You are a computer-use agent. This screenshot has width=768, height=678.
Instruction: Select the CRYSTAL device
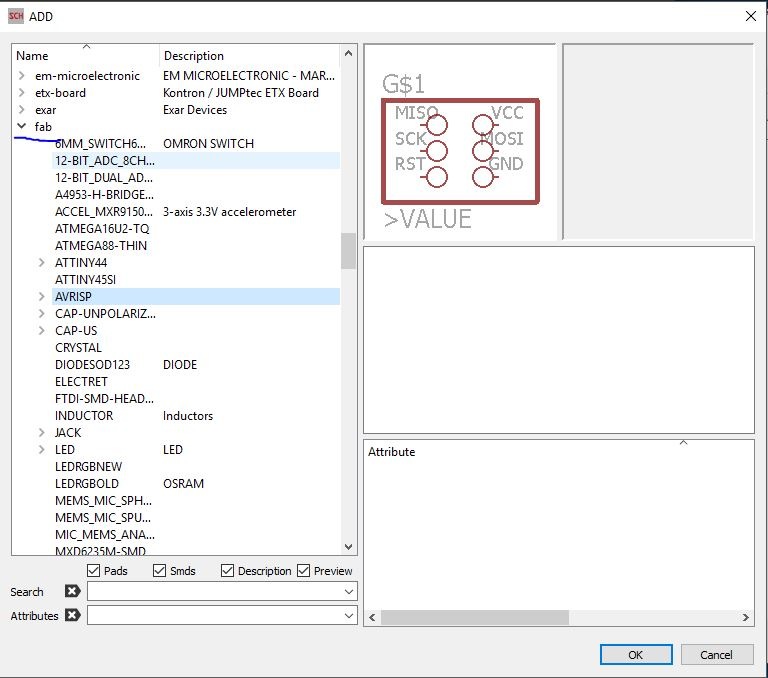[78, 347]
